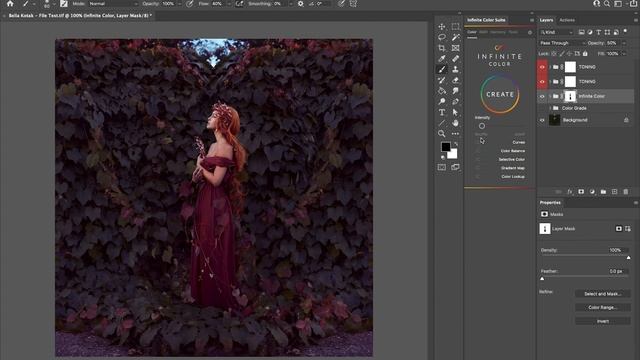Hide the Background layer
The image size is (640, 360).
(542, 120)
